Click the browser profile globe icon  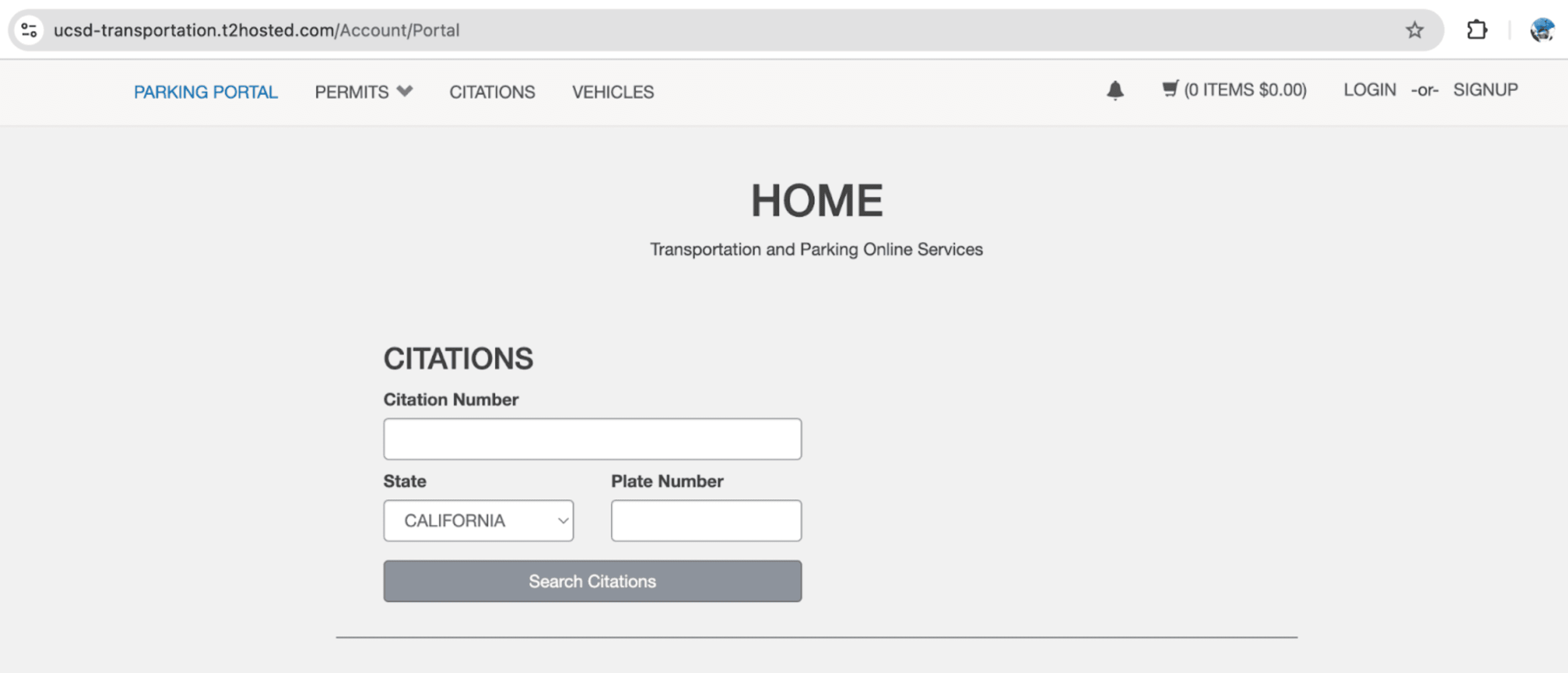click(x=1542, y=30)
